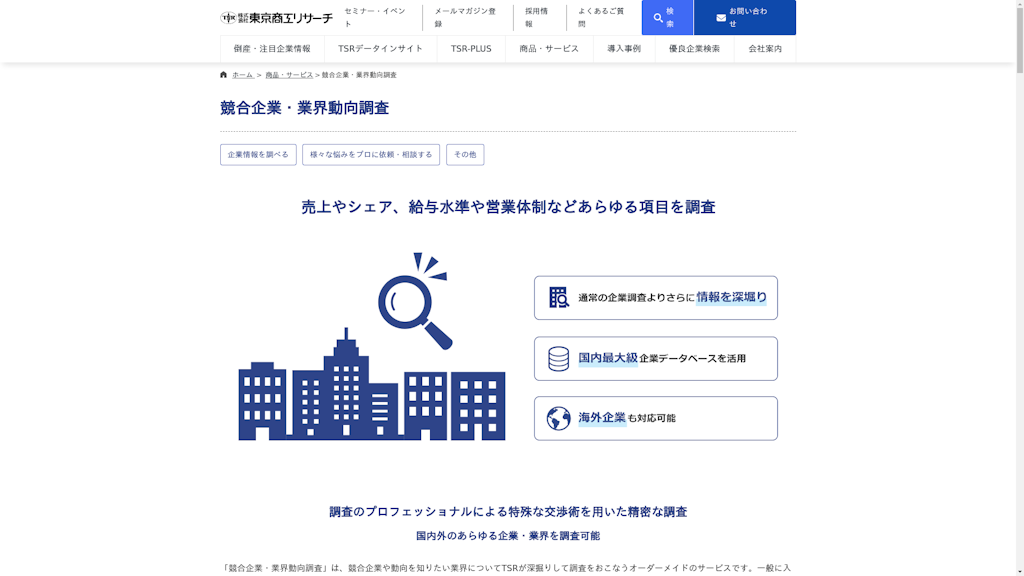This screenshot has width=1024, height=576.
Task: Open セミナー・イベント link
Action: tap(375, 18)
